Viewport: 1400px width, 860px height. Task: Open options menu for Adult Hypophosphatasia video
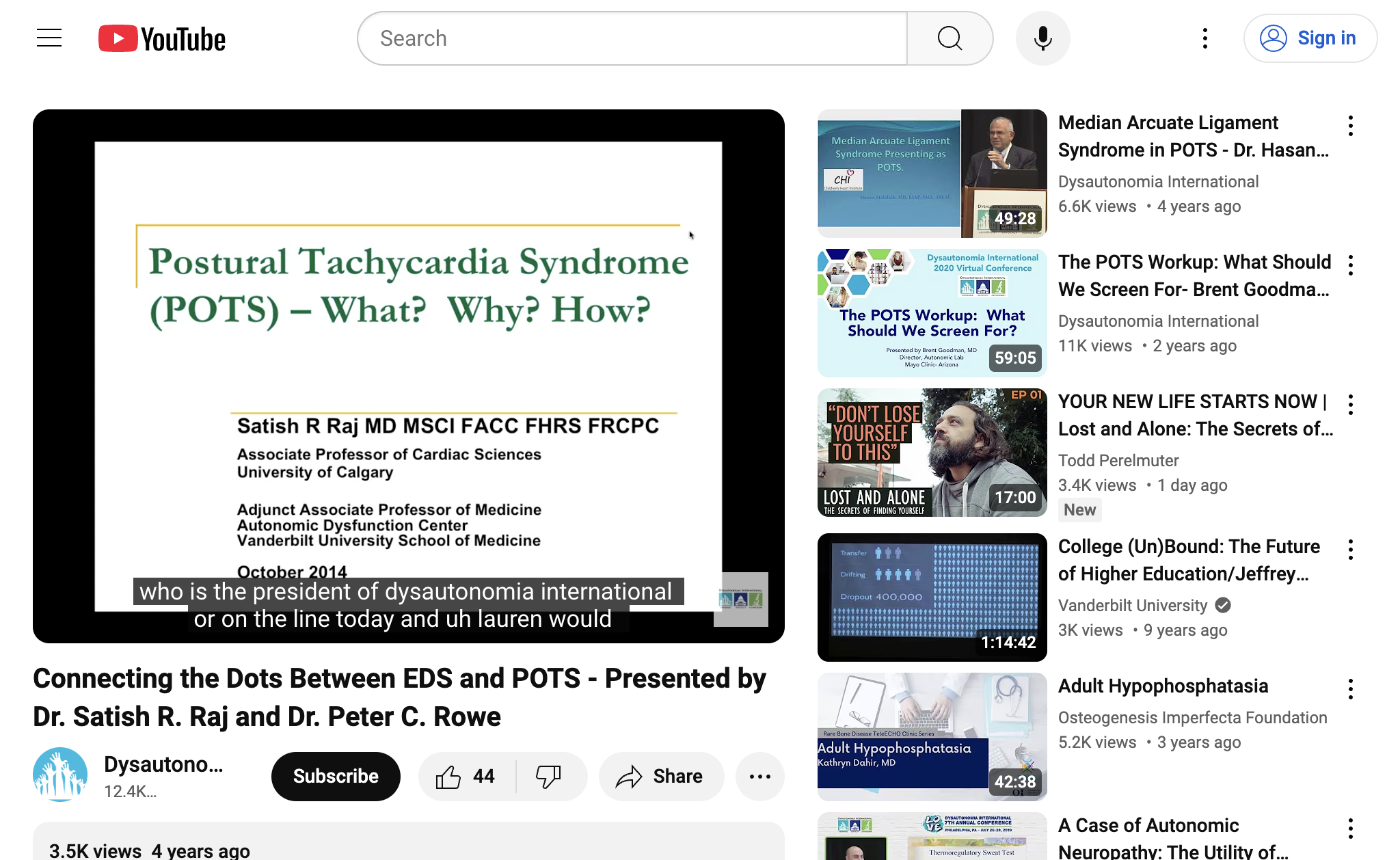pyautogui.click(x=1351, y=689)
